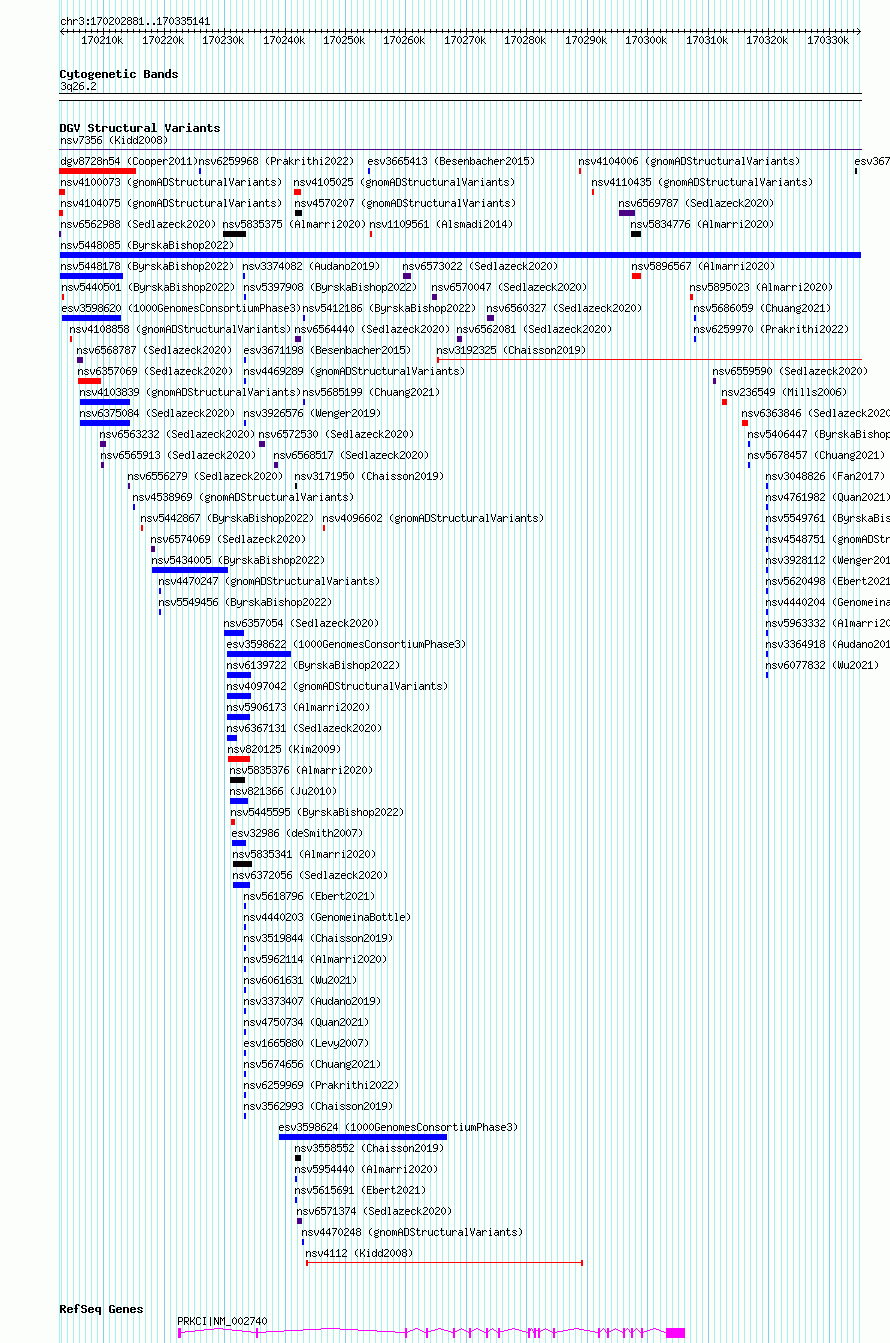The height and width of the screenshot is (1343, 890).
Task: Open esv3665413 (Besenbacher2015) variant
Action: [x=451, y=161]
